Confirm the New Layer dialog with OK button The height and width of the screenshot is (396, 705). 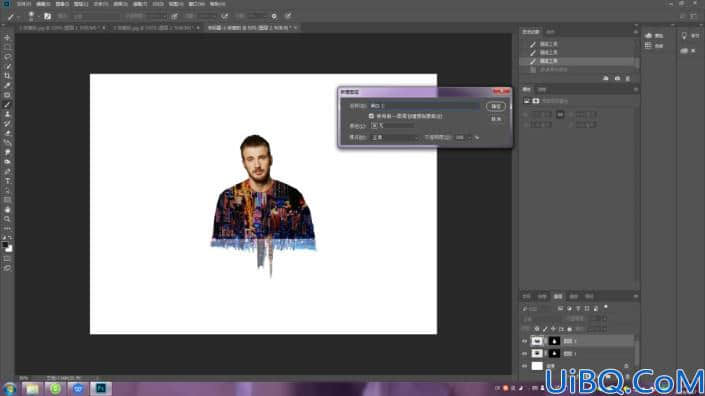pos(496,107)
